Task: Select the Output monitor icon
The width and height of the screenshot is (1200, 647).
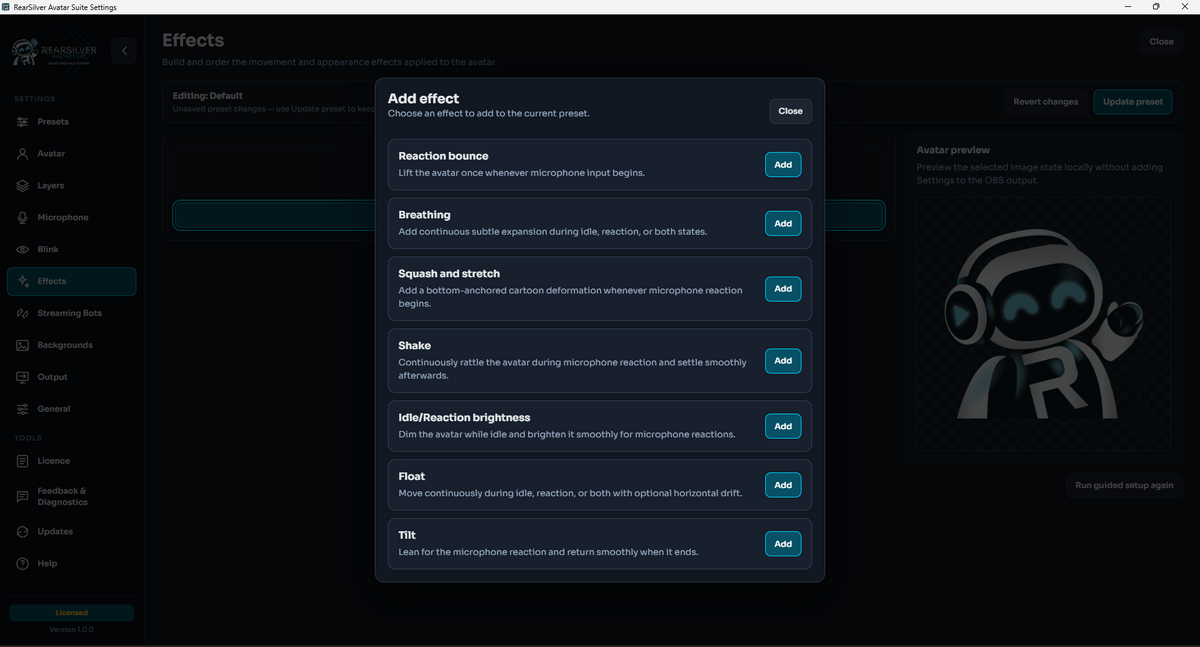Action: (22, 377)
